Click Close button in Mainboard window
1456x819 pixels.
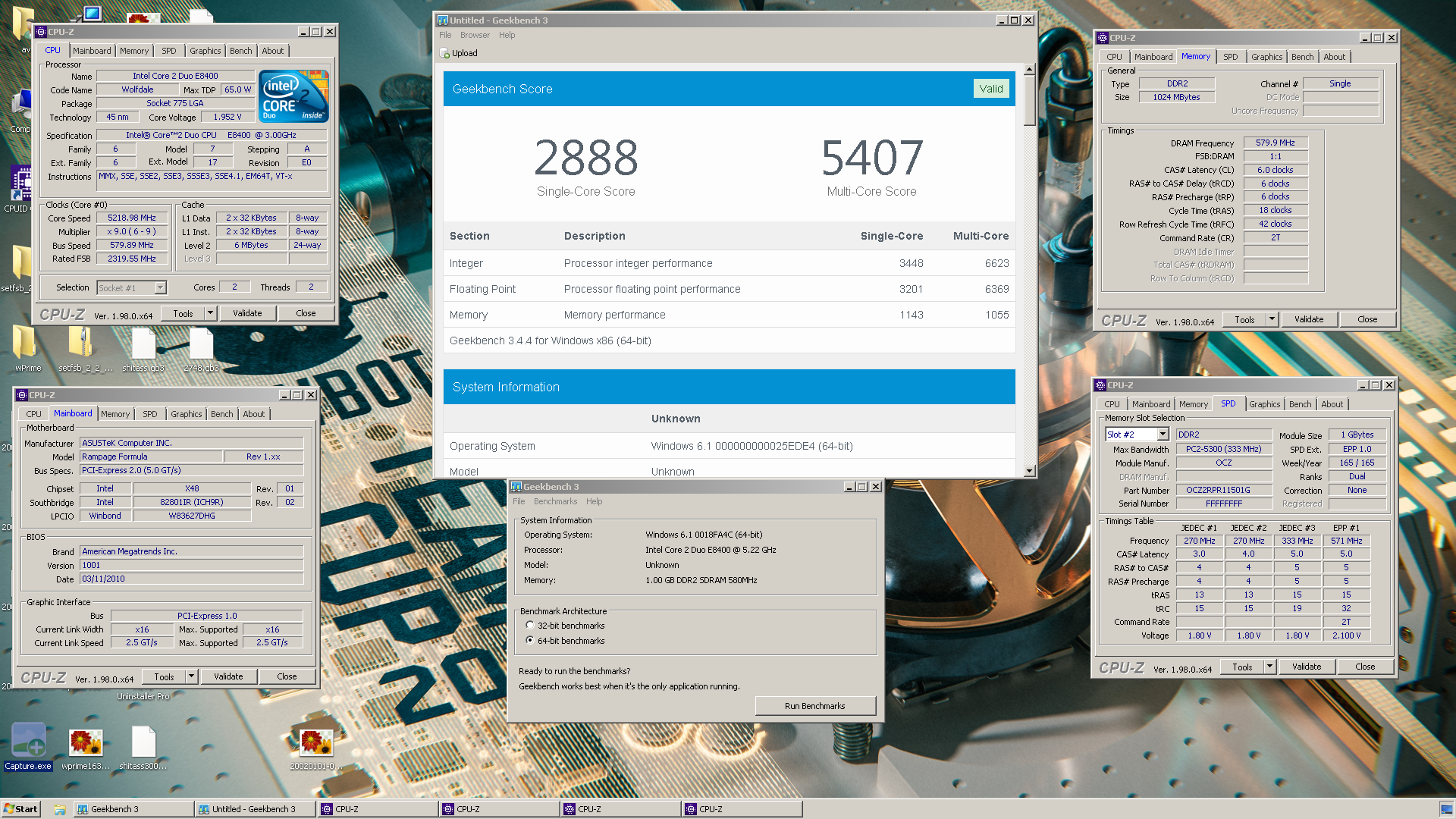tap(287, 676)
